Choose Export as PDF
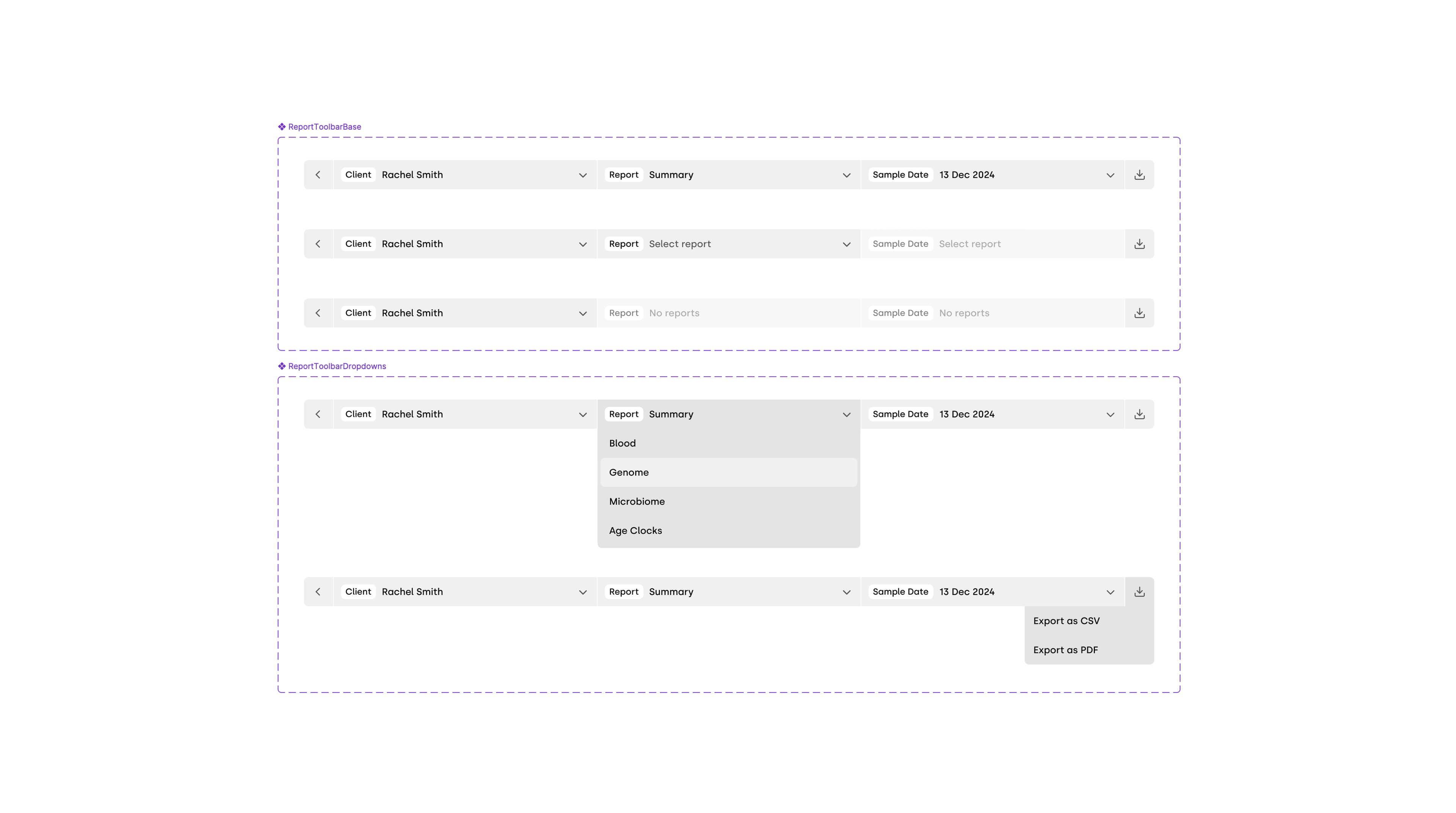Viewport: 1456px width, 813px height. pos(1065,650)
